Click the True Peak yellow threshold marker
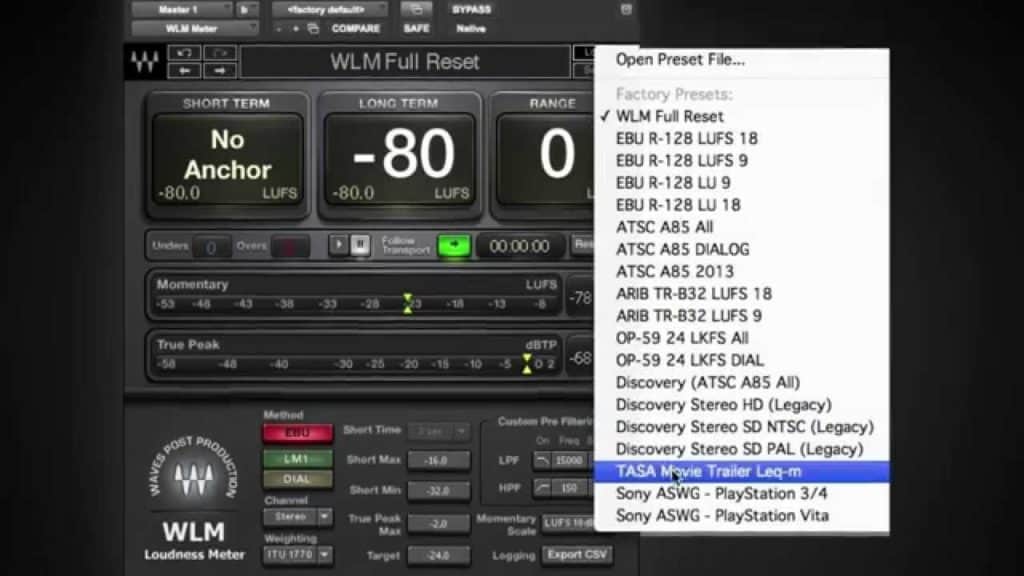Viewport: 1024px width, 576px height. click(x=526, y=363)
